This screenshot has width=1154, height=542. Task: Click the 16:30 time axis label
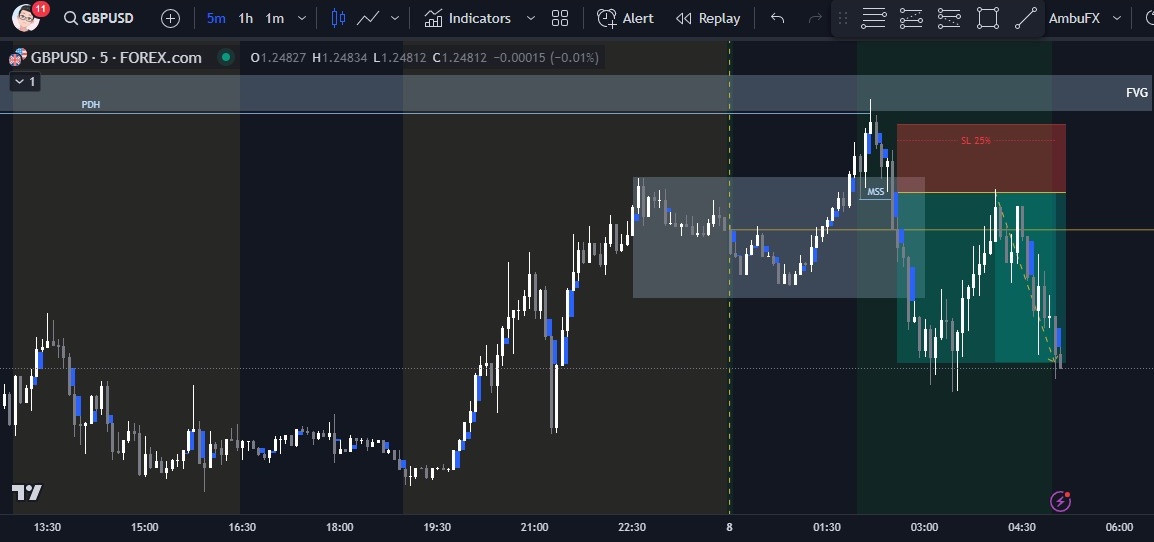[242, 527]
